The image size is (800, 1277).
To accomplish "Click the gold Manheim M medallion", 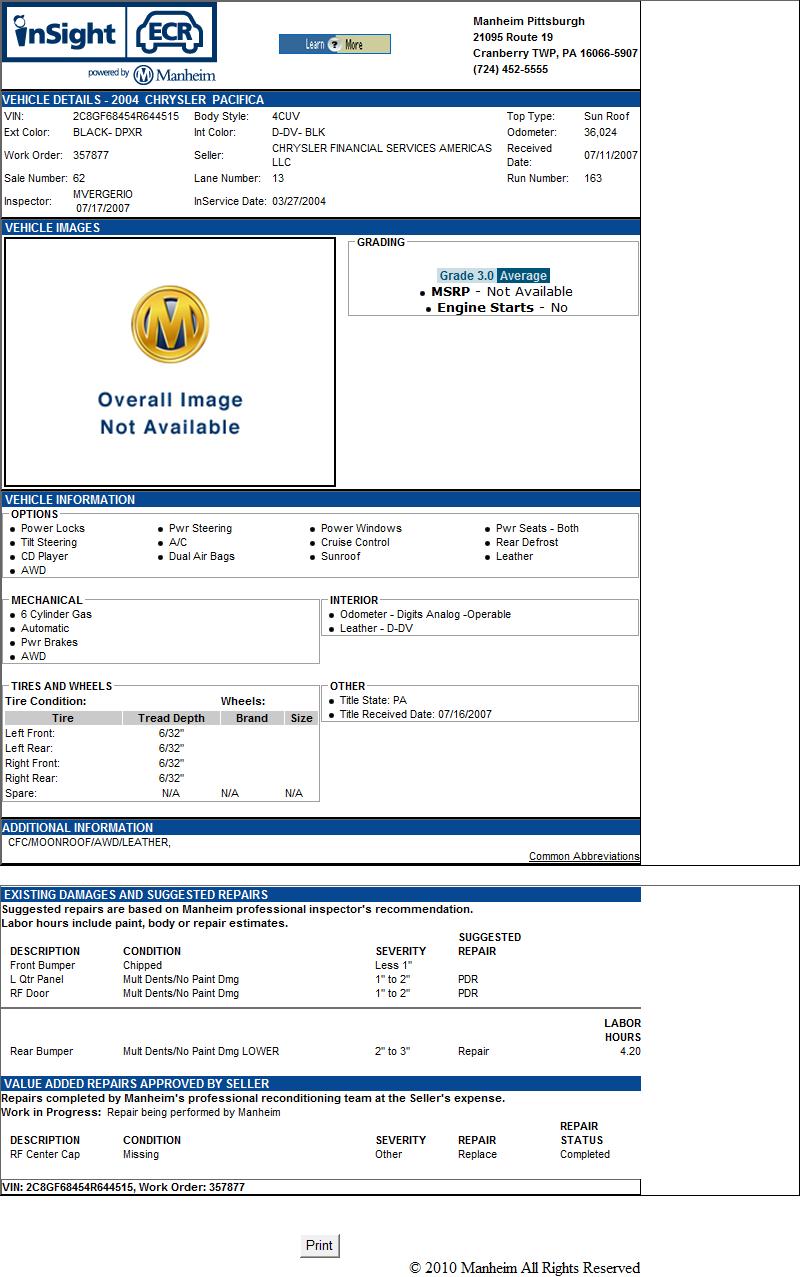I will tap(169, 326).
